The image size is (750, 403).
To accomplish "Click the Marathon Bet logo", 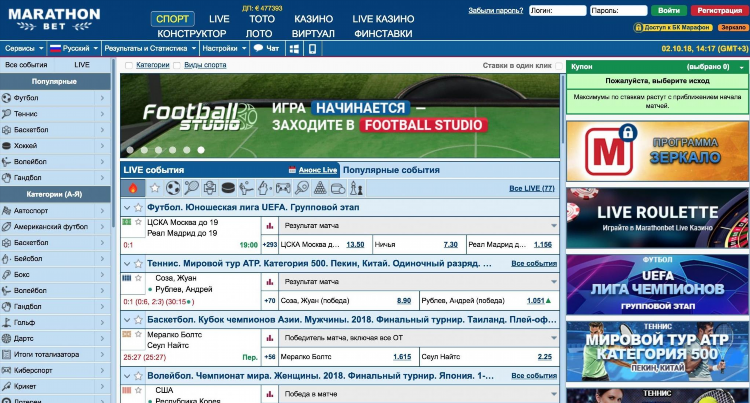I will (x=54, y=19).
